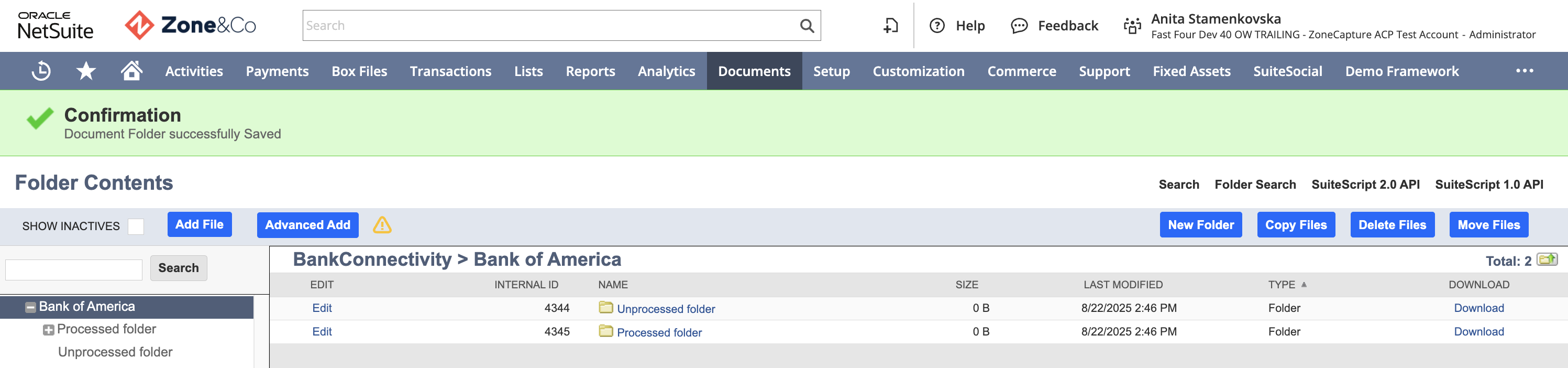1568x368 pixels.
Task: Open the Processed folder name link
Action: click(x=659, y=333)
